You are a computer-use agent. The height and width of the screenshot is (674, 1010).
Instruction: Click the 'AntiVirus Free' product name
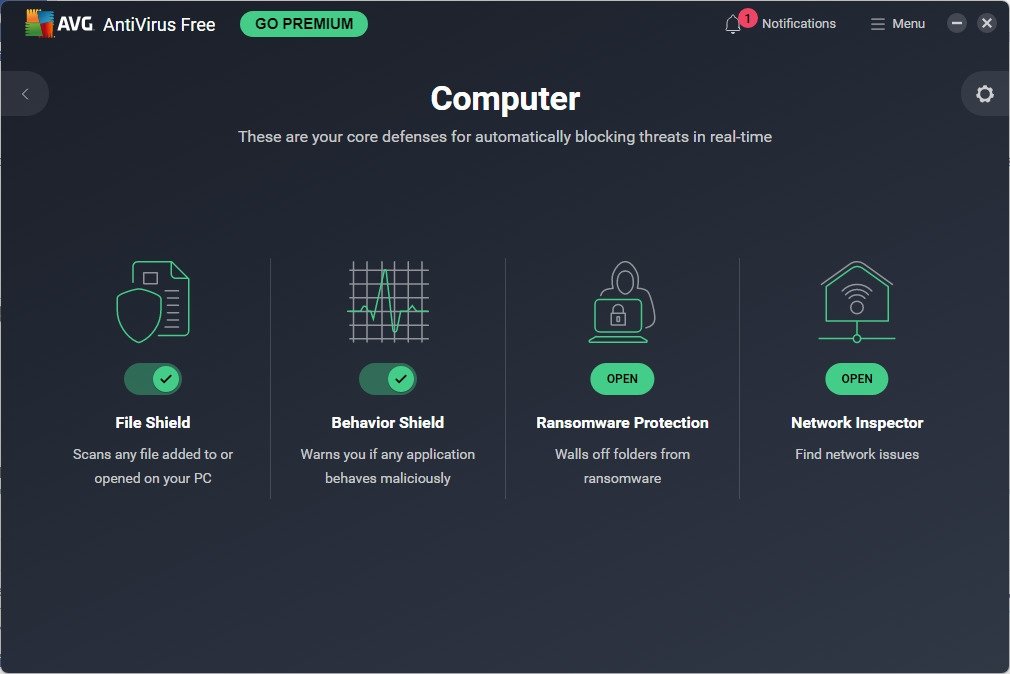[159, 24]
